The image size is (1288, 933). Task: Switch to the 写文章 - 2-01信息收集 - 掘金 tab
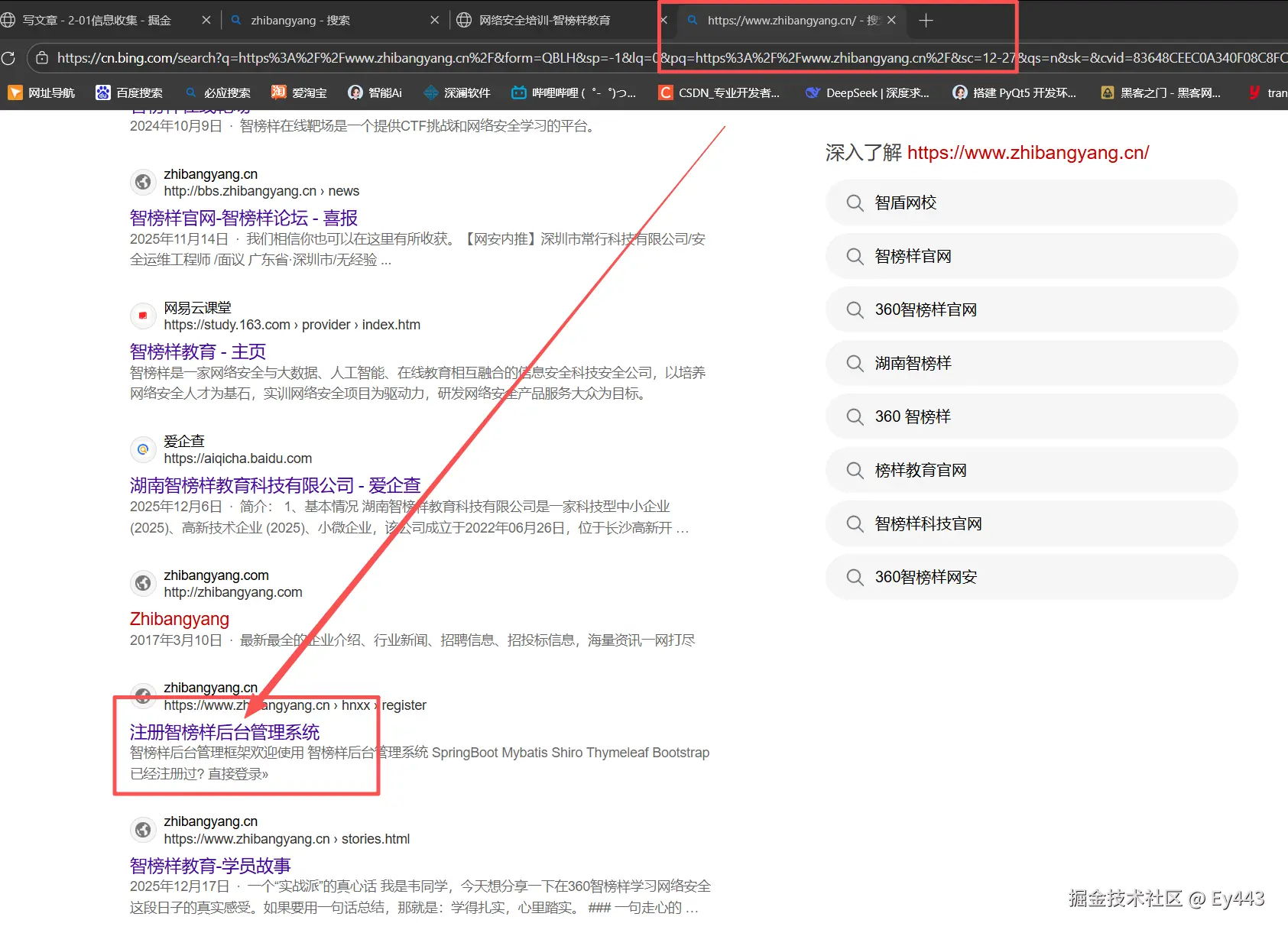click(x=97, y=21)
